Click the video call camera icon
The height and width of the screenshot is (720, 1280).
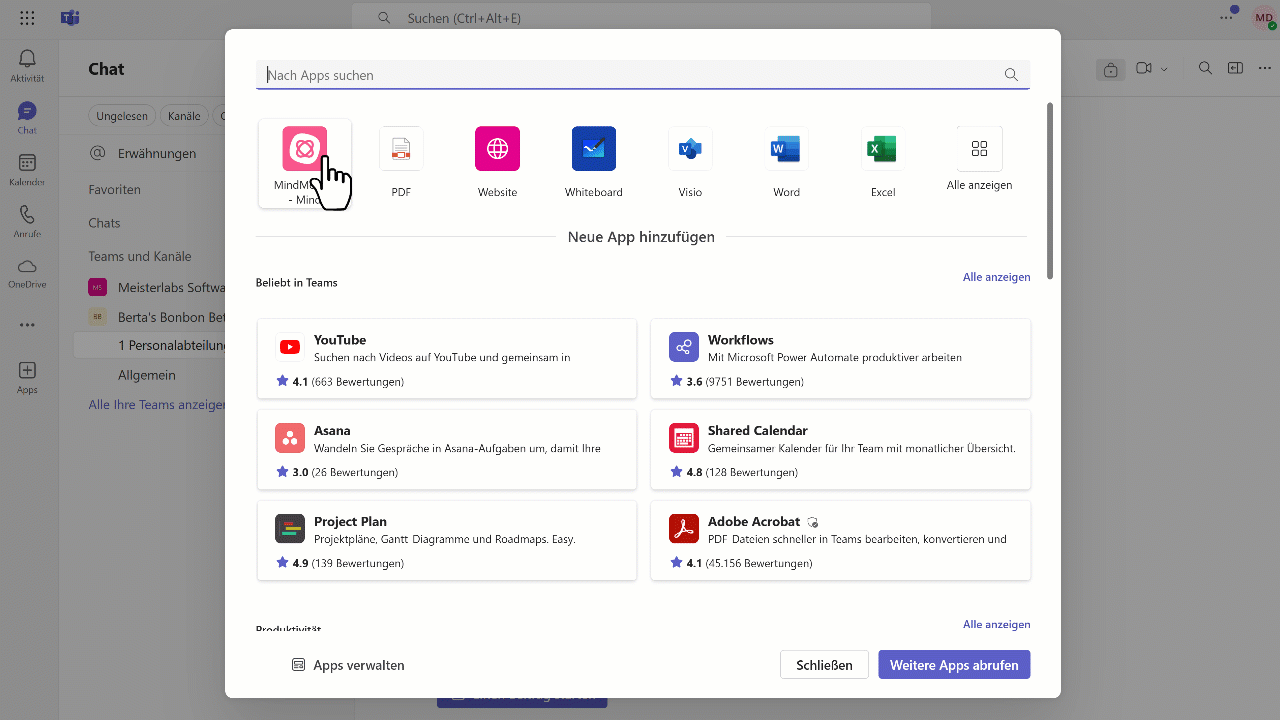[1143, 68]
